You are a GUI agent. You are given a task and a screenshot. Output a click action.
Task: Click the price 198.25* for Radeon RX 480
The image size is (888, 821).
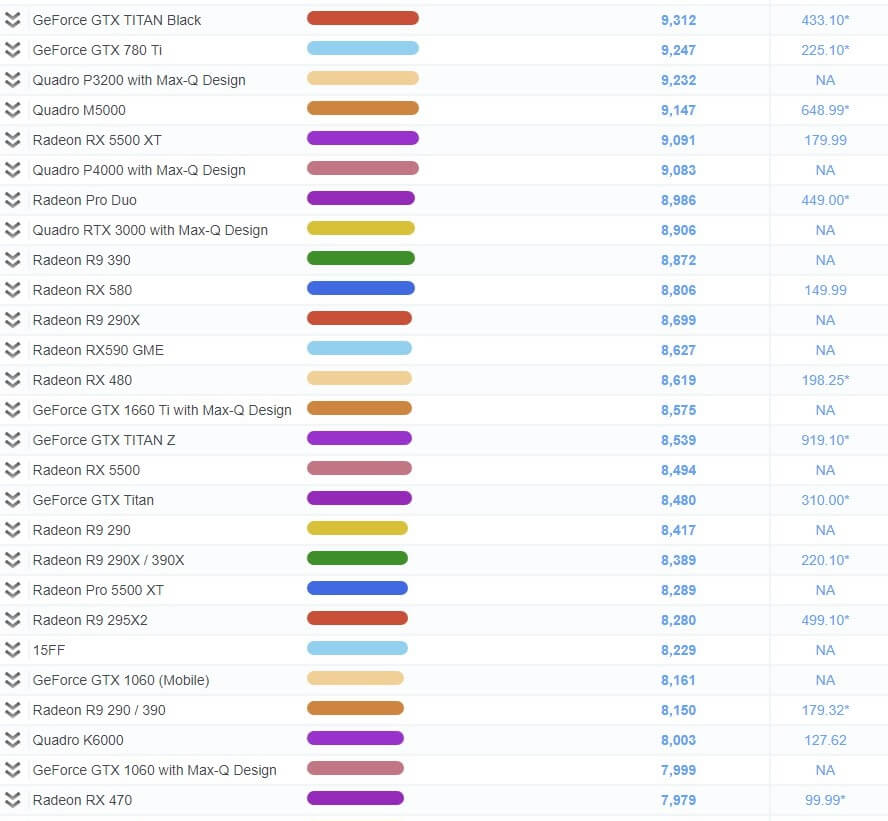point(825,380)
